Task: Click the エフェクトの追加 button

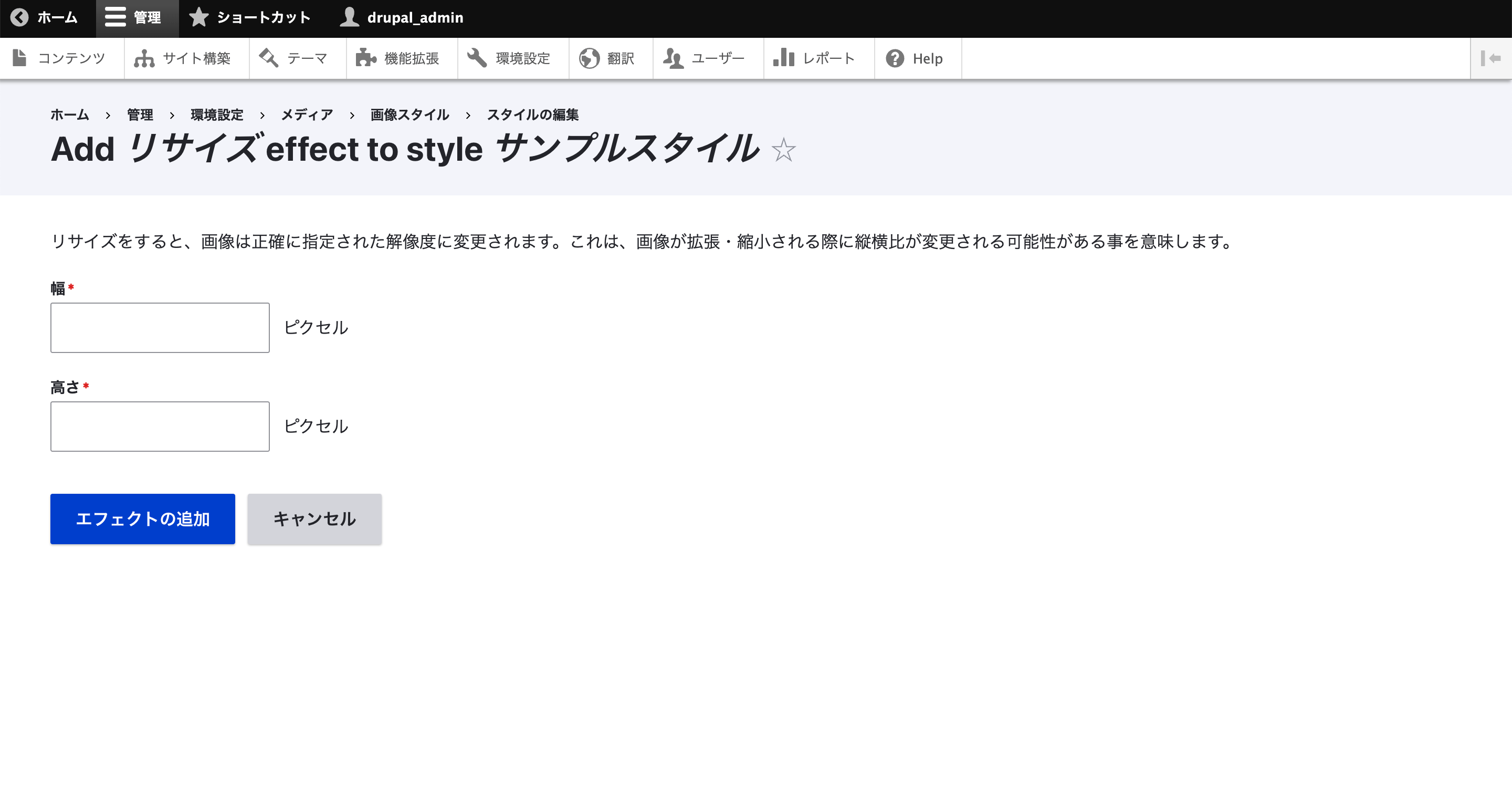Action: pyautogui.click(x=143, y=519)
